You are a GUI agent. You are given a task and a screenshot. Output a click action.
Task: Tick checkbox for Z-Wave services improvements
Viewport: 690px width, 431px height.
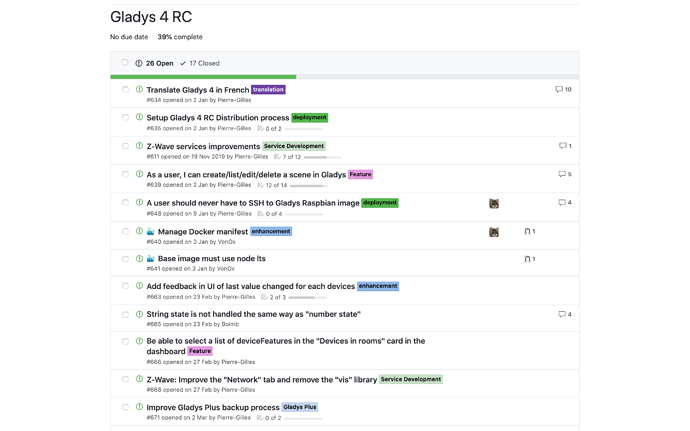click(x=125, y=146)
